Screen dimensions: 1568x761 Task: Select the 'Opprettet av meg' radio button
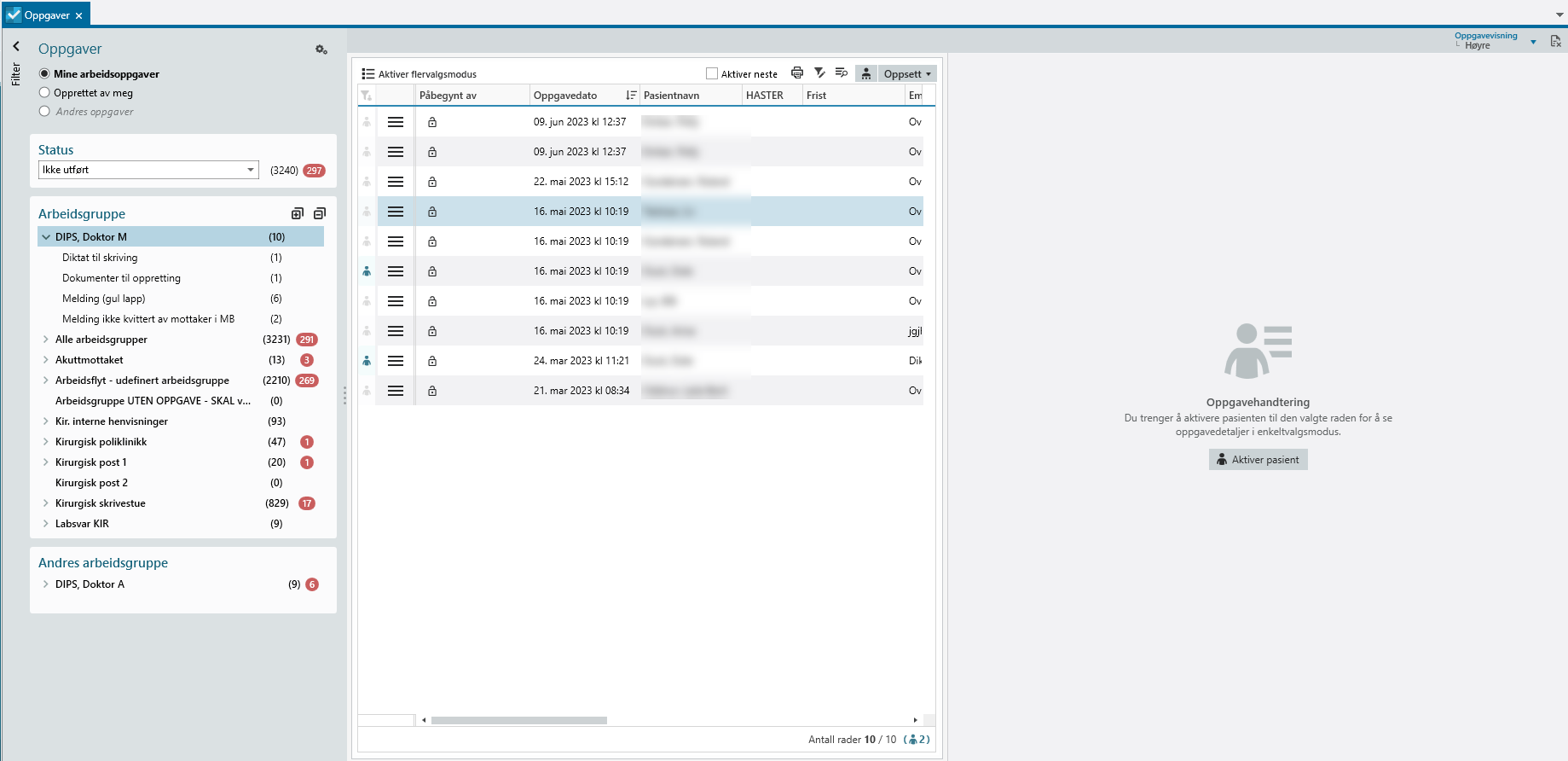coord(44,93)
